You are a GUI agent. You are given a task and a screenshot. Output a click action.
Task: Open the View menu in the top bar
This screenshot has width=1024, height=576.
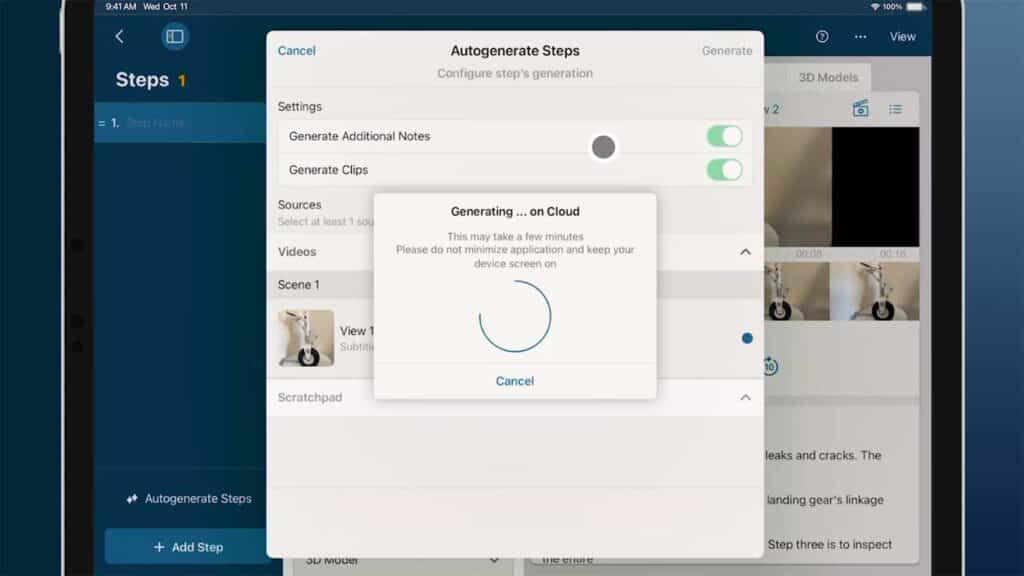pos(902,37)
